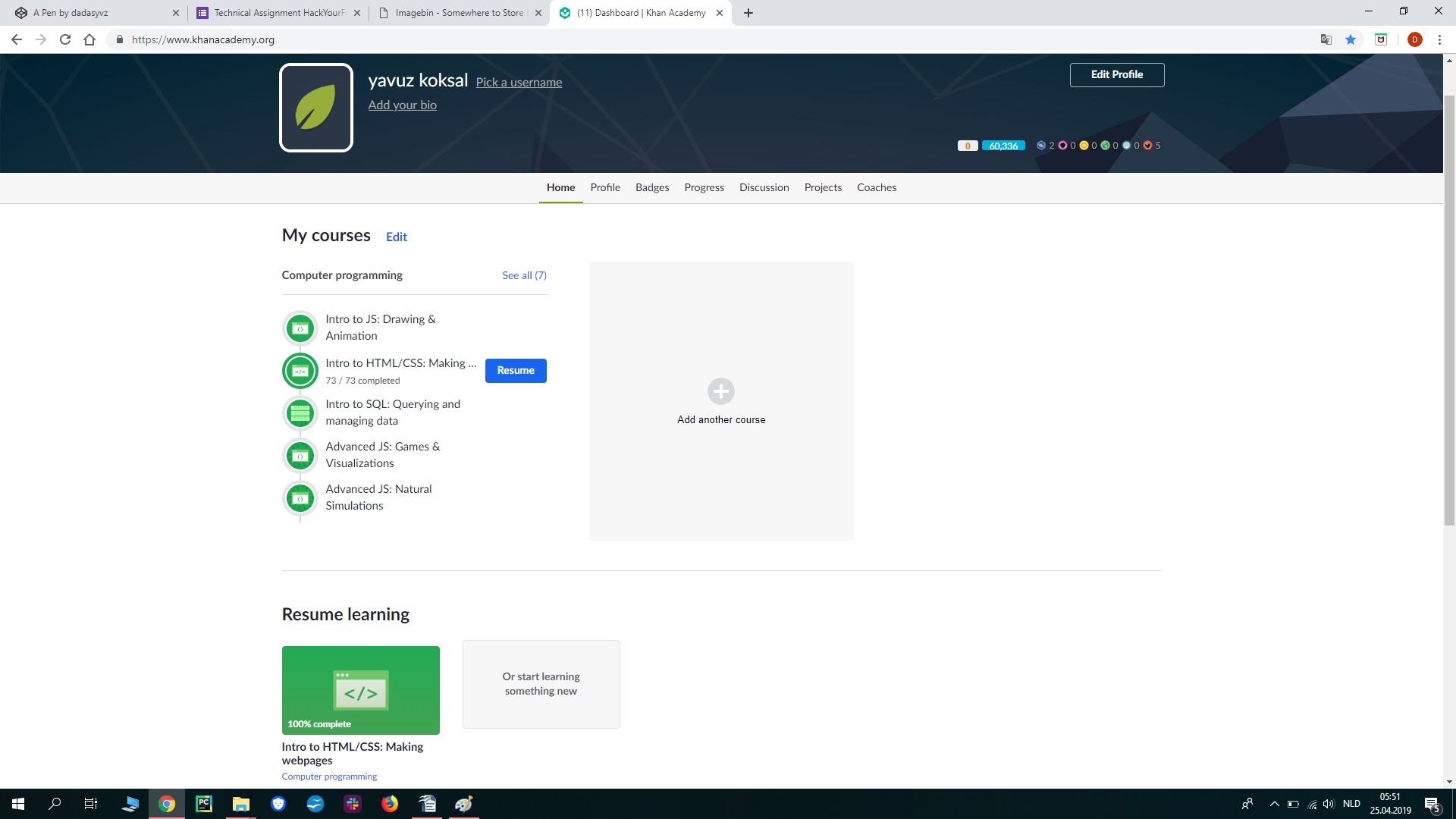Screen dimensions: 1456x819
Task: Switch to the Badges tab
Action: click(x=652, y=187)
